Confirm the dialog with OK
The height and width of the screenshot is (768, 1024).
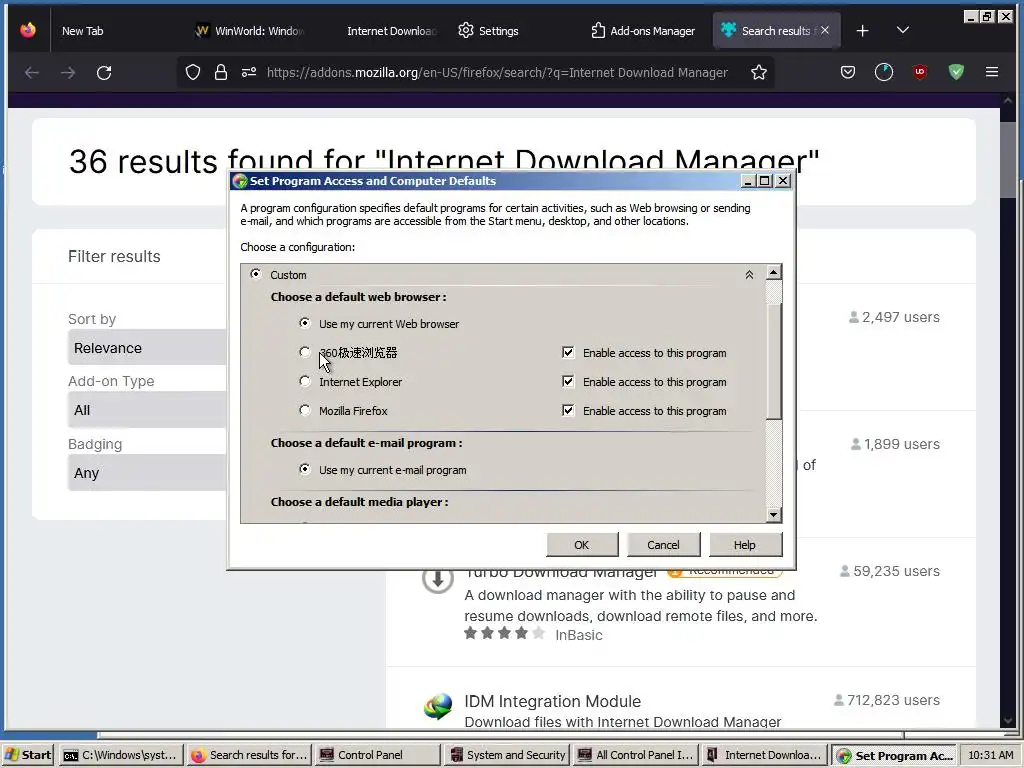(582, 545)
